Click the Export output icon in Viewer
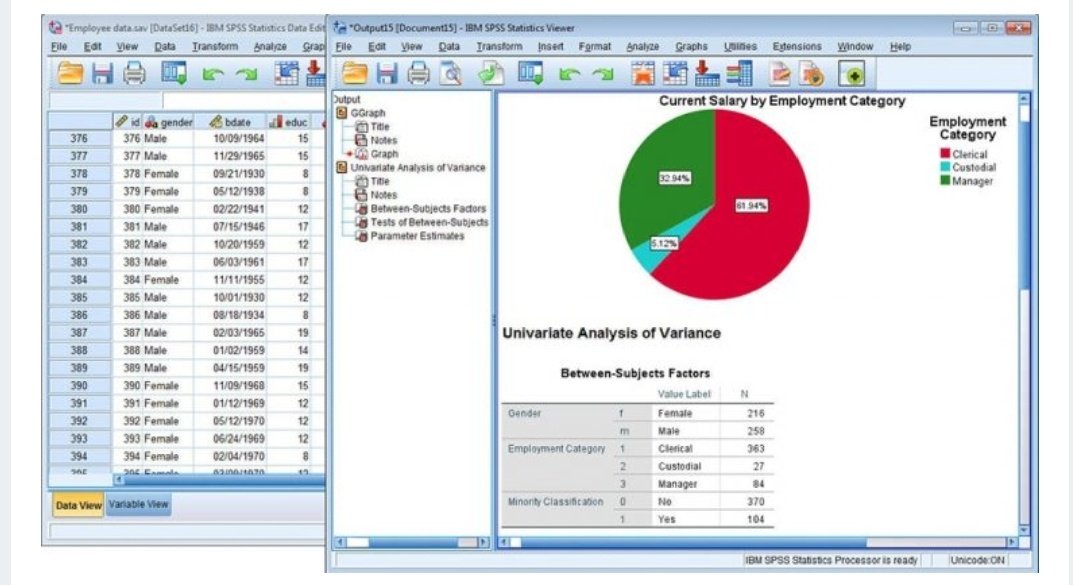 pos(491,73)
